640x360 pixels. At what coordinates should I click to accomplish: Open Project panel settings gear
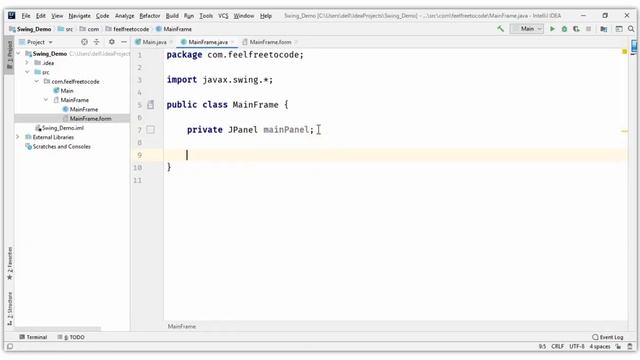coord(111,42)
